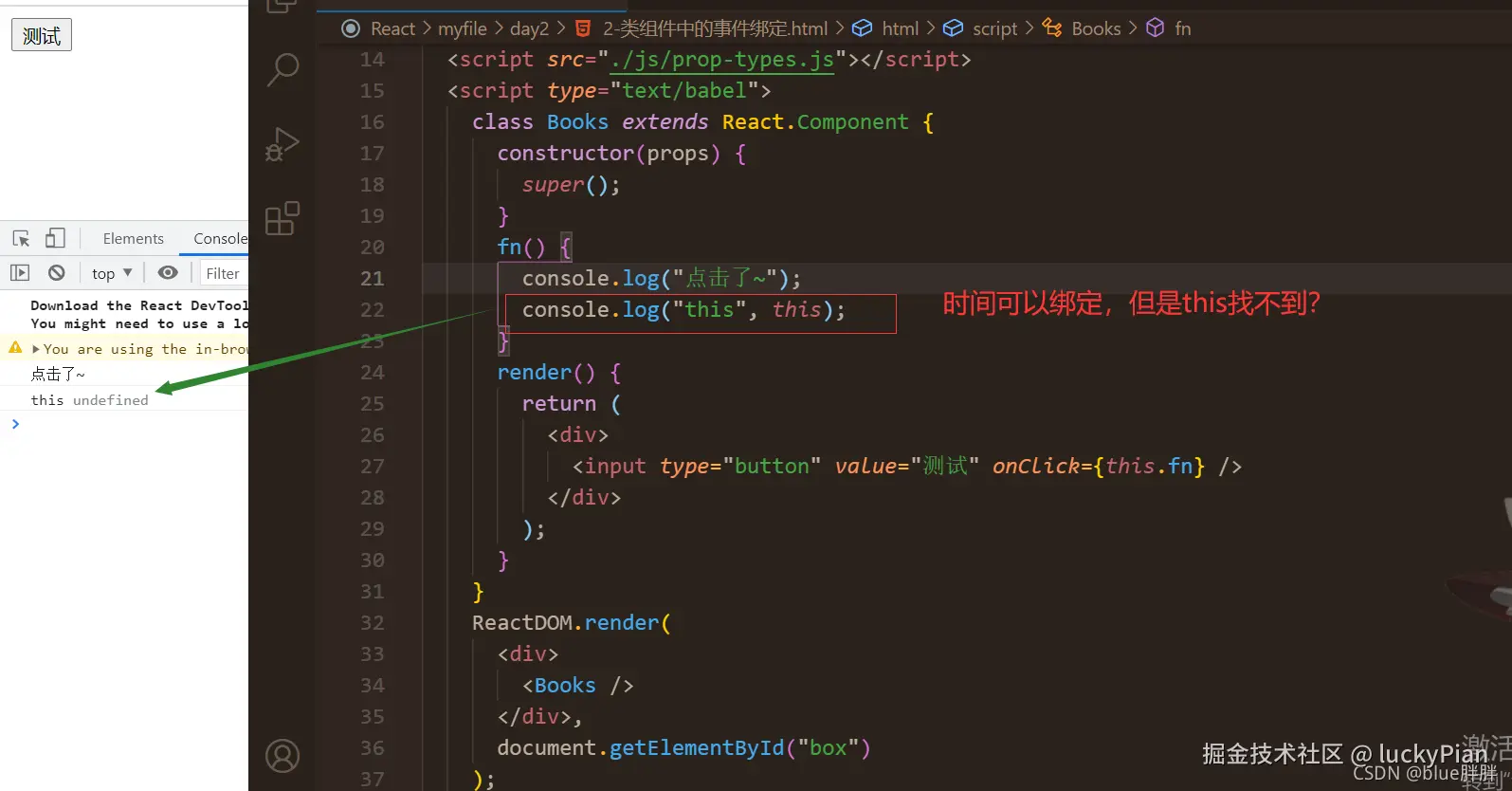The width and height of the screenshot is (1512, 791).
Task: Click 'constructor(props)' on line 17
Action: [x=609, y=154]
